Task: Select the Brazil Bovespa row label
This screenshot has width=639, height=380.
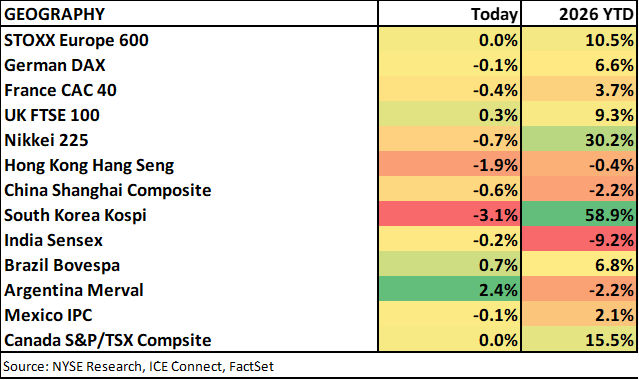Action: (62, 265)
